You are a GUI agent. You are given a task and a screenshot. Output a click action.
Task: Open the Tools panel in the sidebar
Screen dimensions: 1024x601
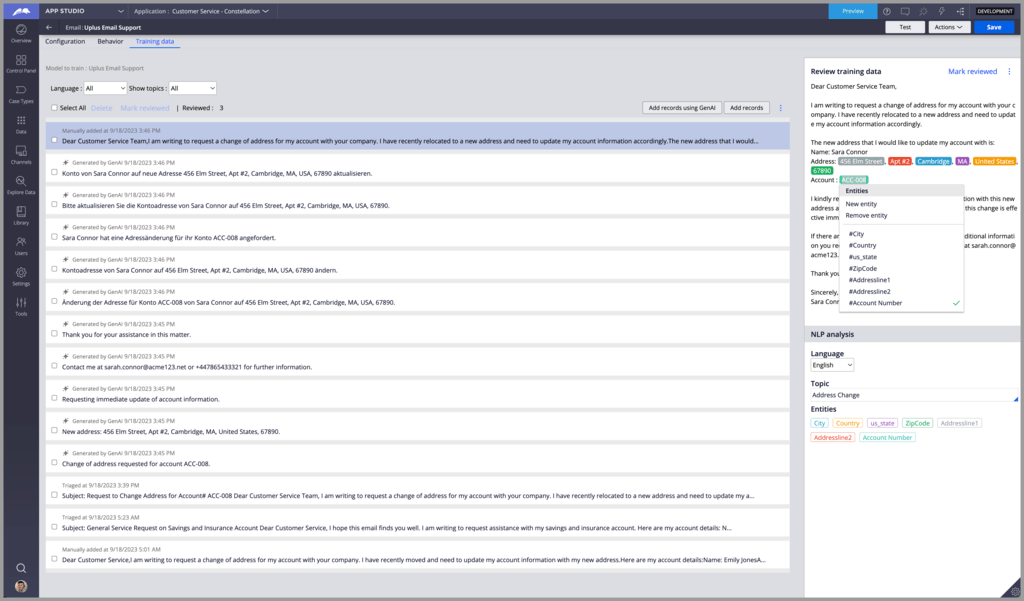[x=20, y=300]
